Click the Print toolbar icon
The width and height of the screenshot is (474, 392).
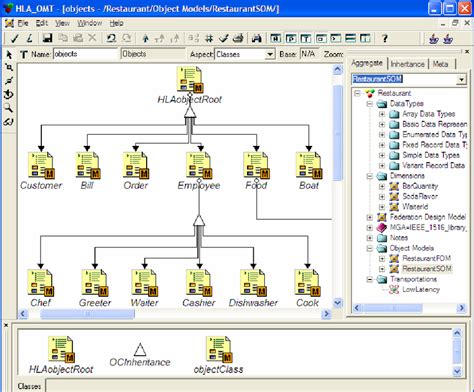pyautogui.click(x=238, y=38)
